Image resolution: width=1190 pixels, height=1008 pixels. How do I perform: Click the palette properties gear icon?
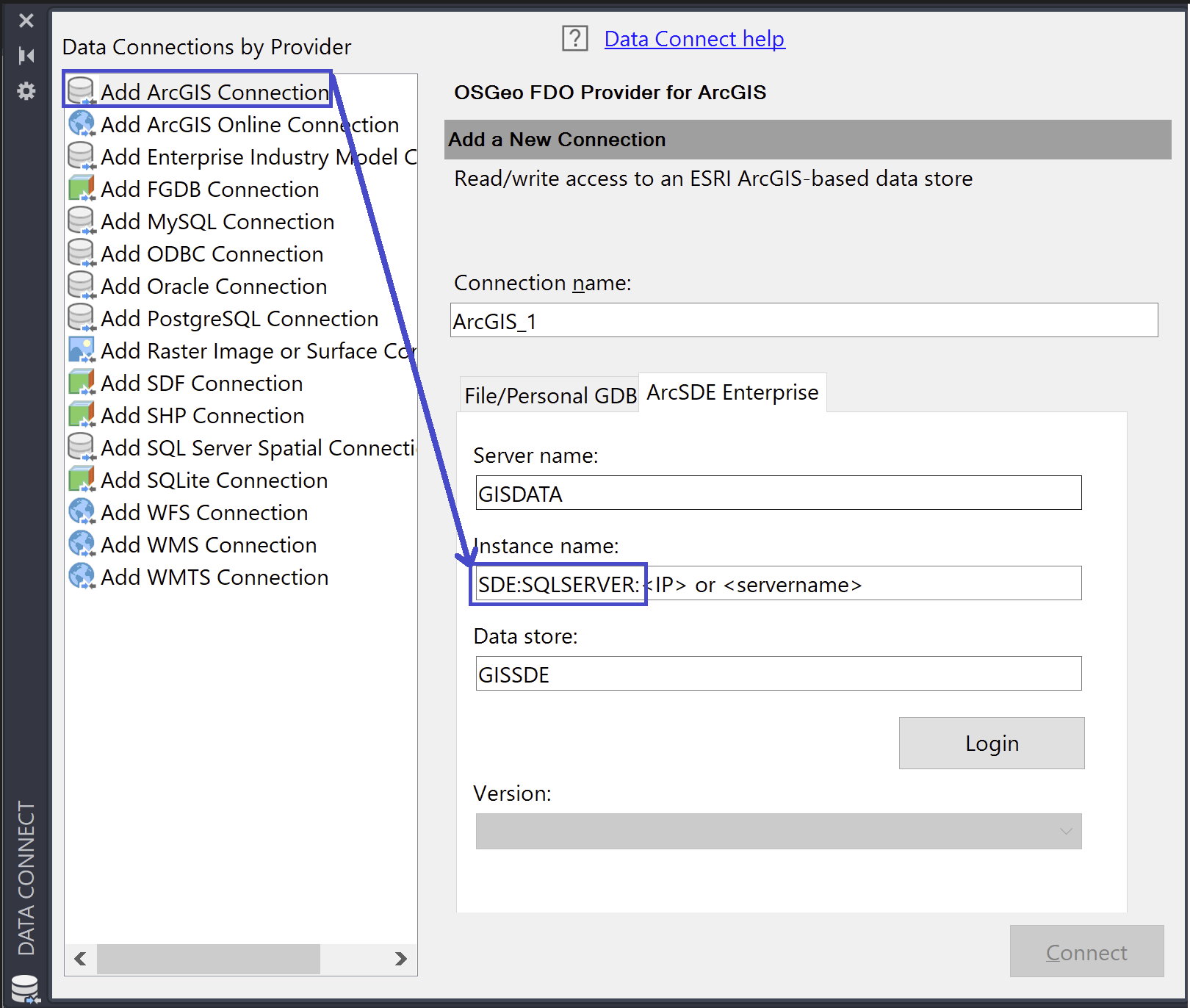pos(26,91)
